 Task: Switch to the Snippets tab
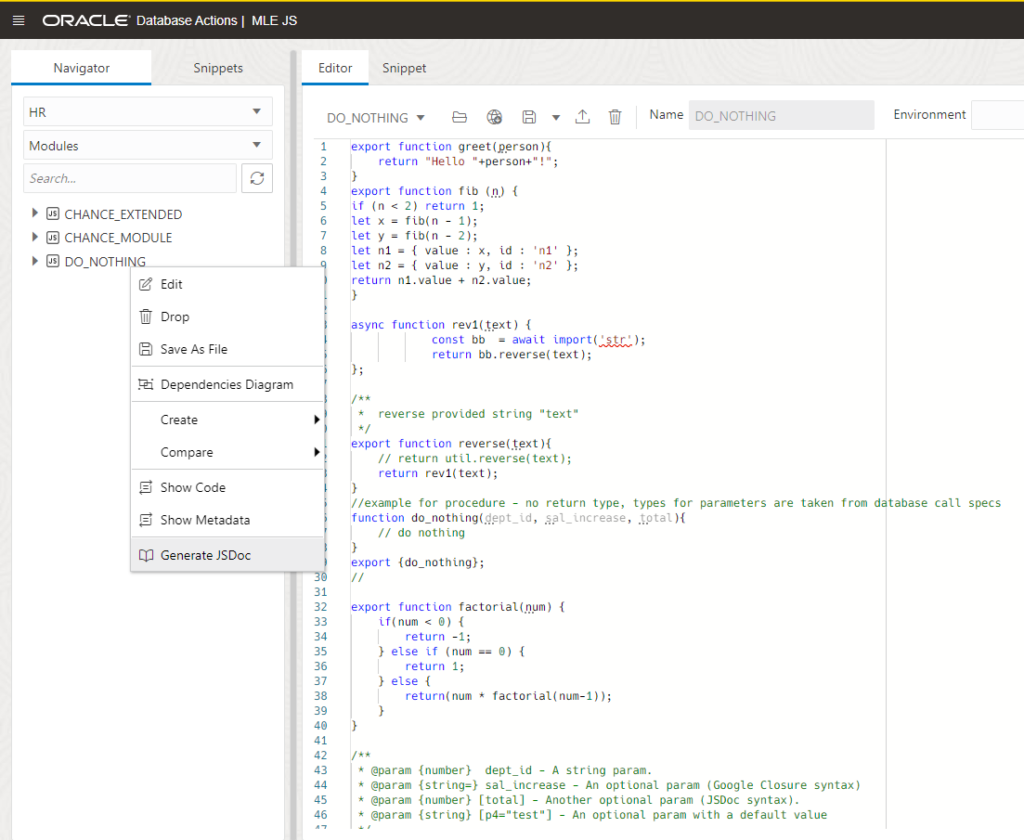tap(217, 68)
